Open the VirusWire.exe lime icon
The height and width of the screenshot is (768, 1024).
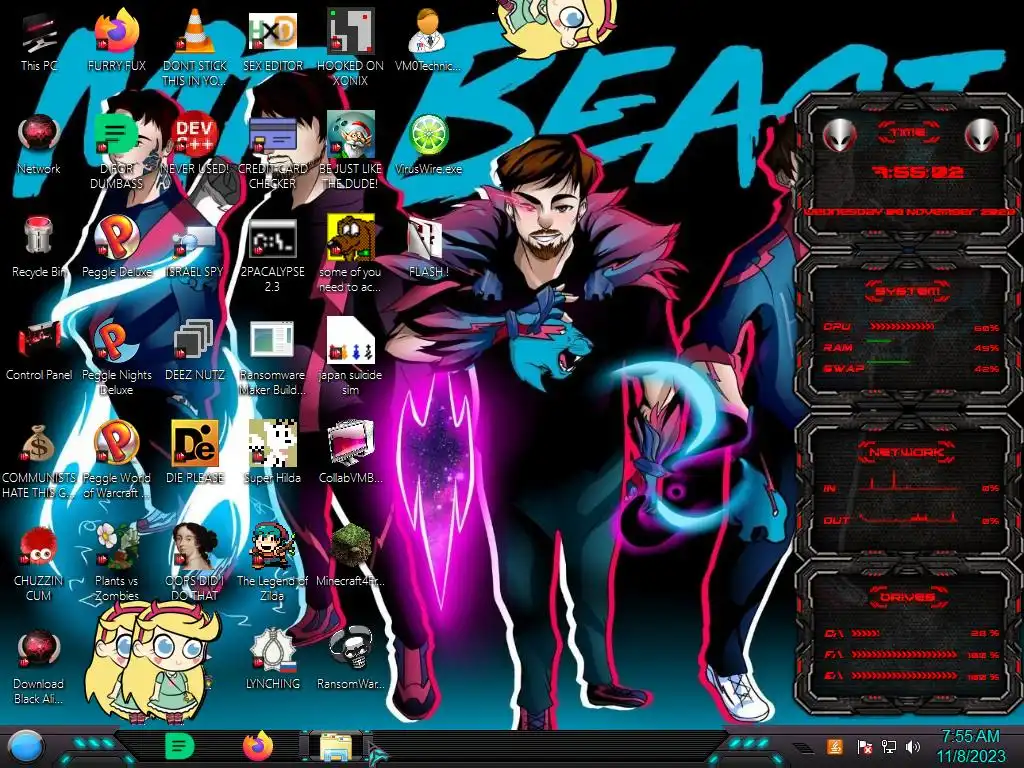click(x=428, y=135)
